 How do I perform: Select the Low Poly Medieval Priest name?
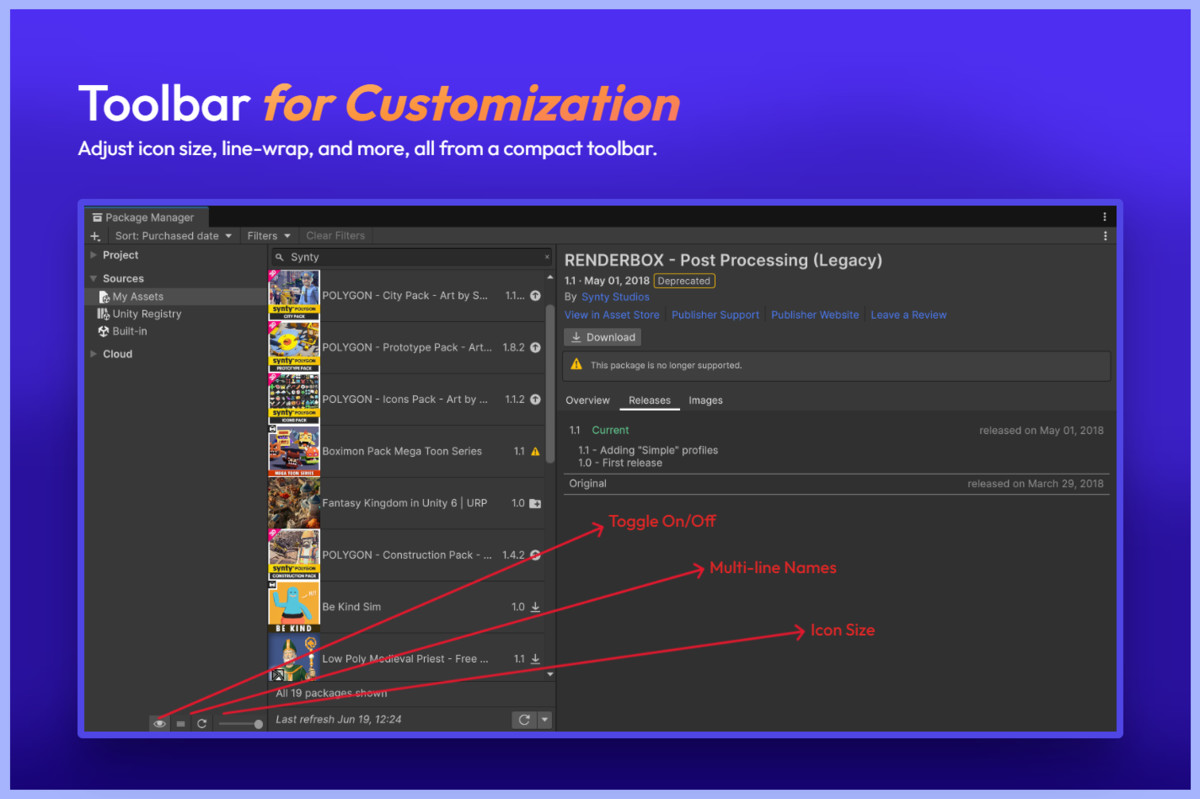[x=406, y=659]
